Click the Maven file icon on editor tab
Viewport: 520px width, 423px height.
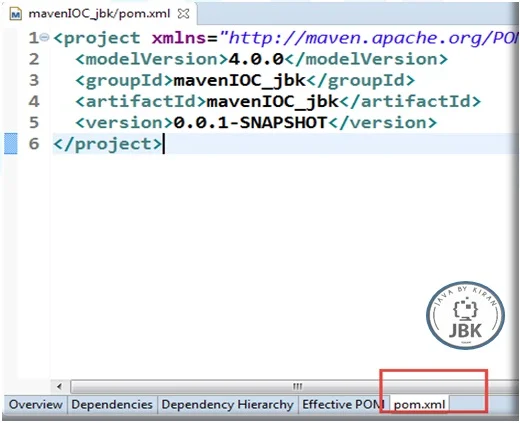[16, 14]
